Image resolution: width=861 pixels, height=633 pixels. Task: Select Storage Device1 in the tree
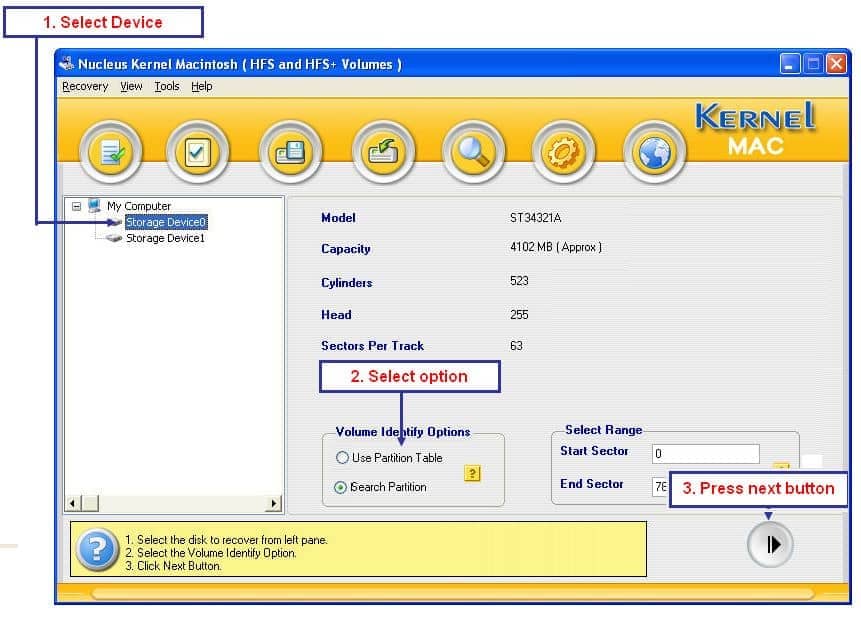165,238
